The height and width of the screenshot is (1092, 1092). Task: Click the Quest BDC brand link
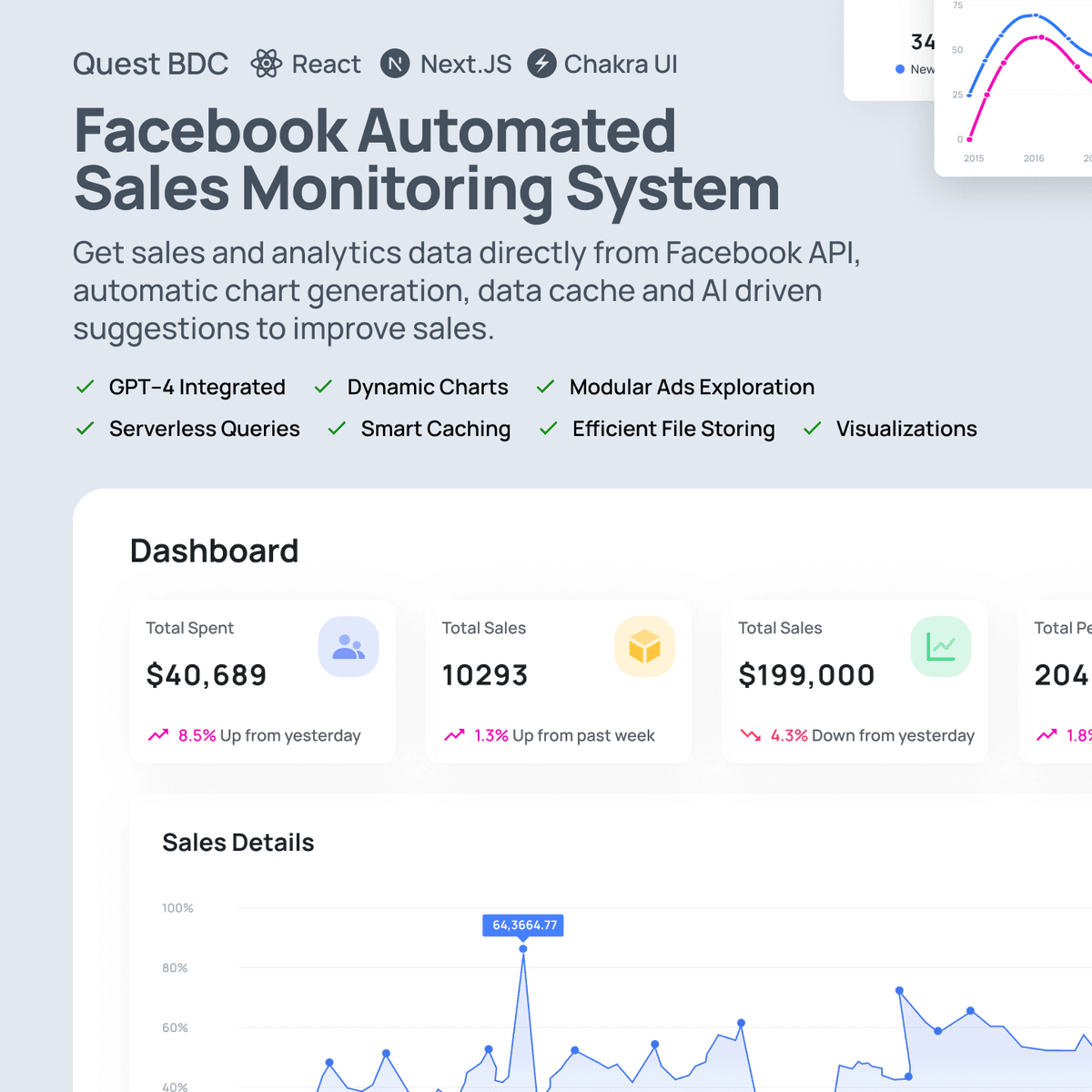point(149,64)
